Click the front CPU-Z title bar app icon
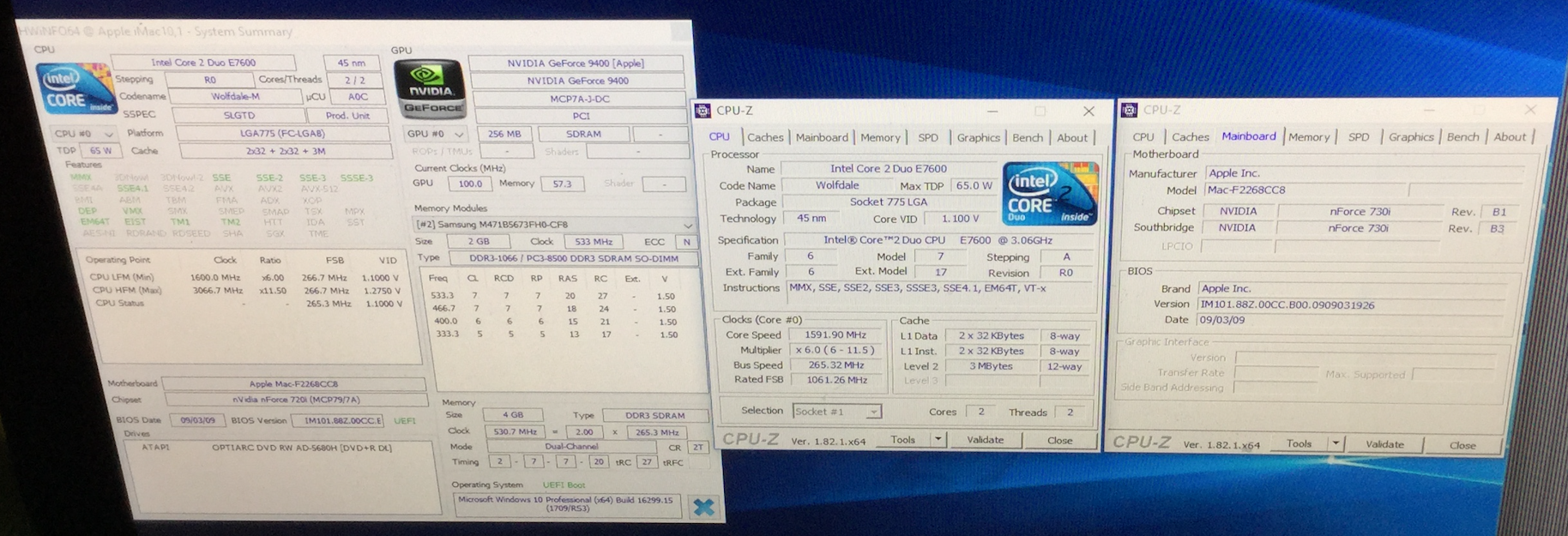The height and width of the screenshot is (536, 1568). [x=703, y=111]
